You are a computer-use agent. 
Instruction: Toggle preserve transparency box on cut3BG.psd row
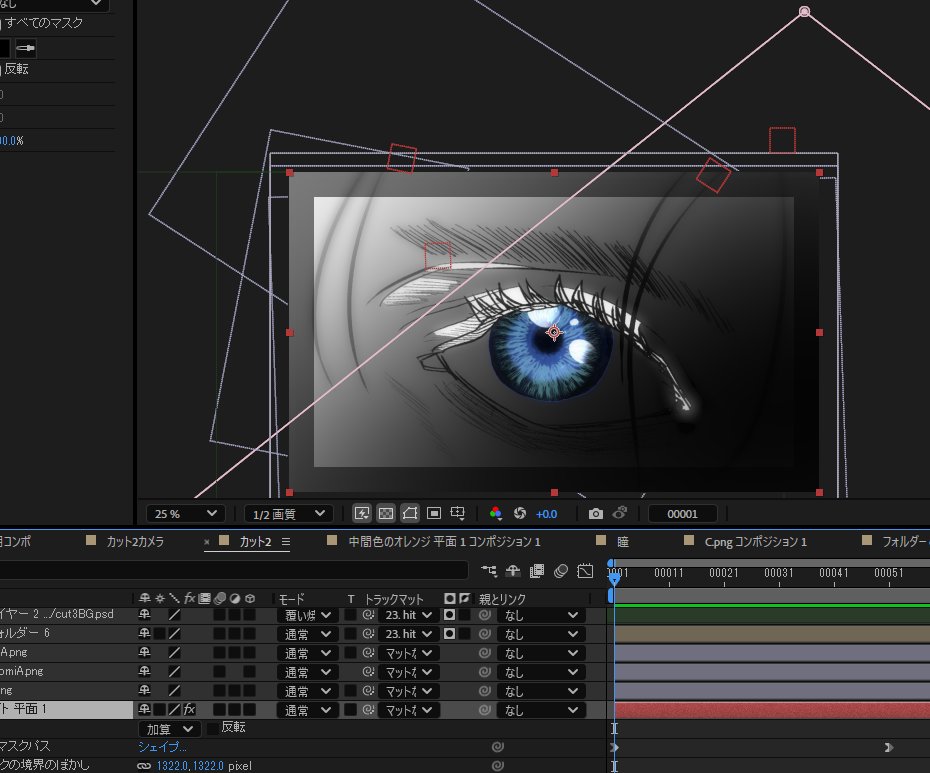tap(351, 615)
